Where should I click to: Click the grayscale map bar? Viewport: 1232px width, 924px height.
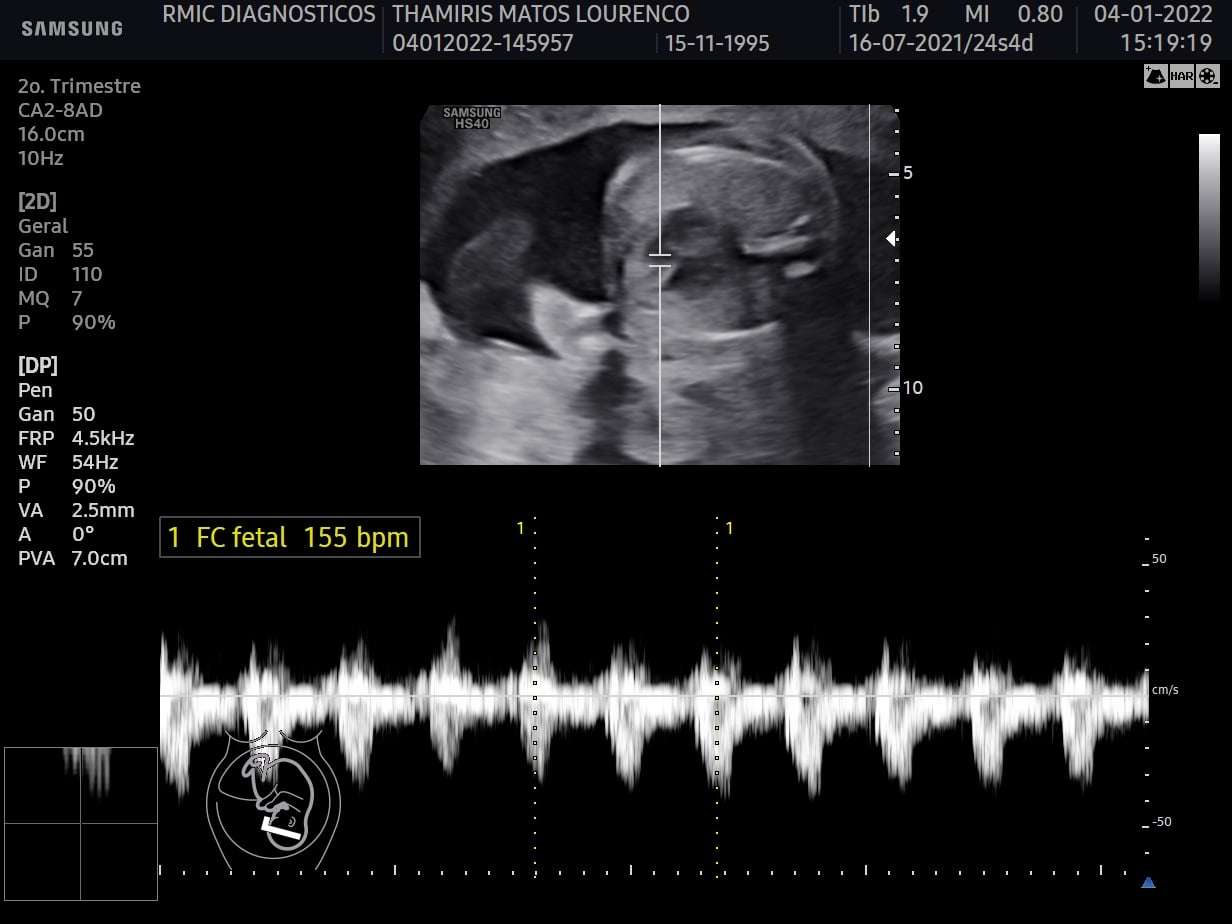(x=1209, y=217)
